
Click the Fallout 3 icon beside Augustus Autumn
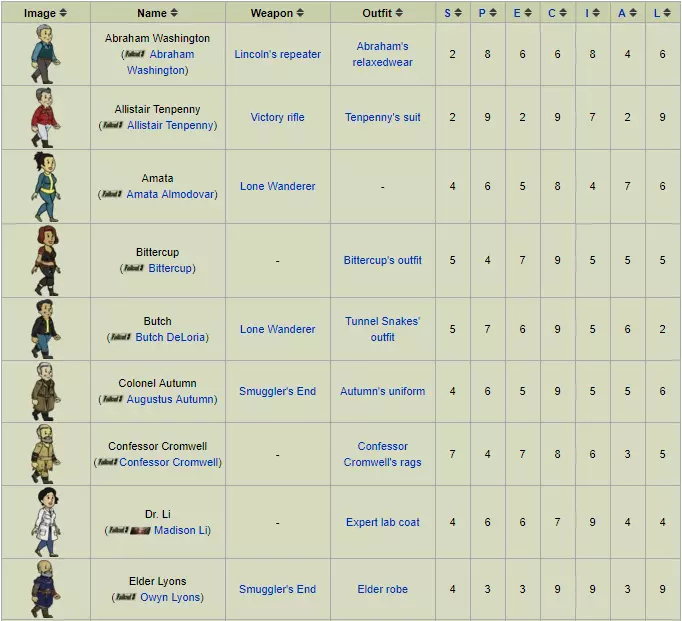click(113, 399)
